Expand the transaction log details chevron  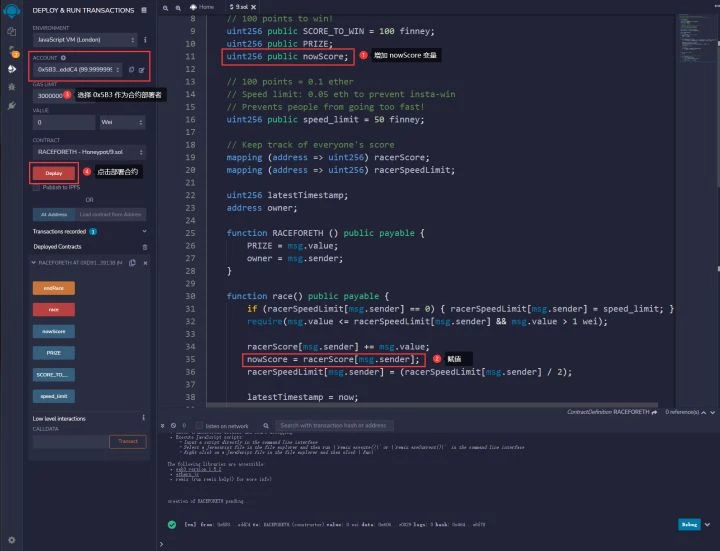click(x=708, y=524)
